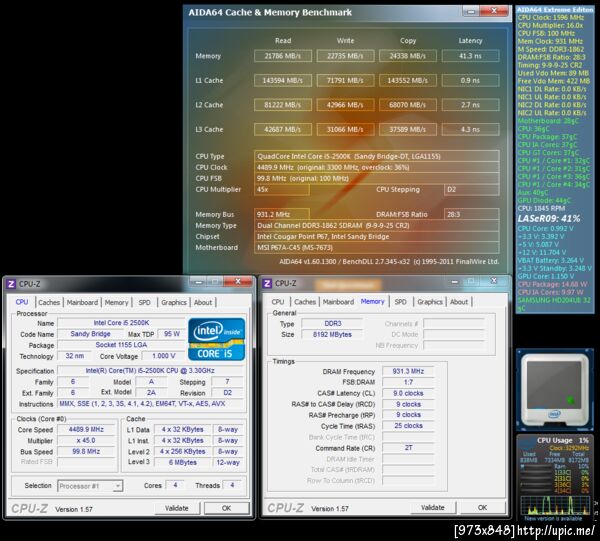The width and height of the screenshot is (600, 541).
Task: Click the Code Name value Sandy Bridge
Action: pyautogui.click(x=90, y=334)
